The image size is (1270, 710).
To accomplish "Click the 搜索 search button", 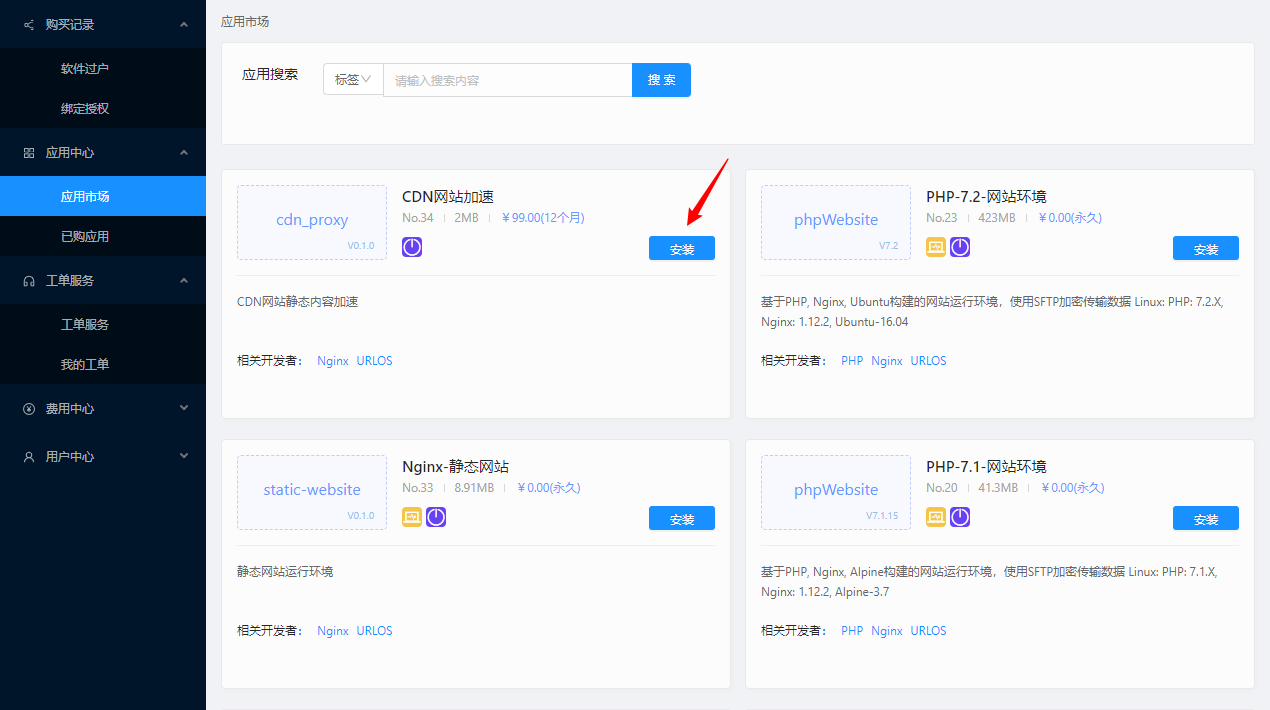I will (661, 80).
